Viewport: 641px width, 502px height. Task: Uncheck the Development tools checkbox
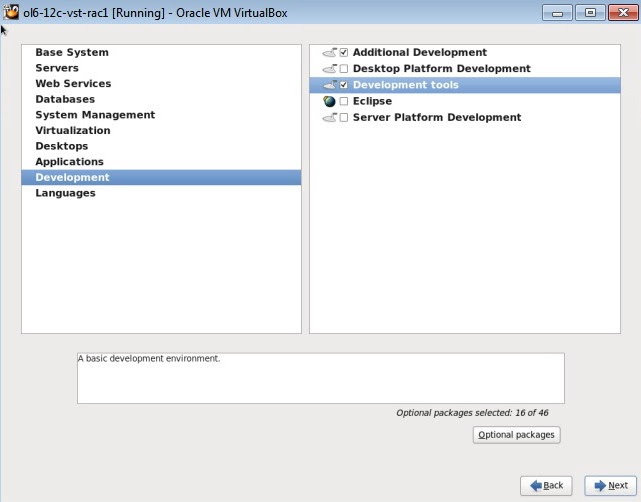point(344,85)
